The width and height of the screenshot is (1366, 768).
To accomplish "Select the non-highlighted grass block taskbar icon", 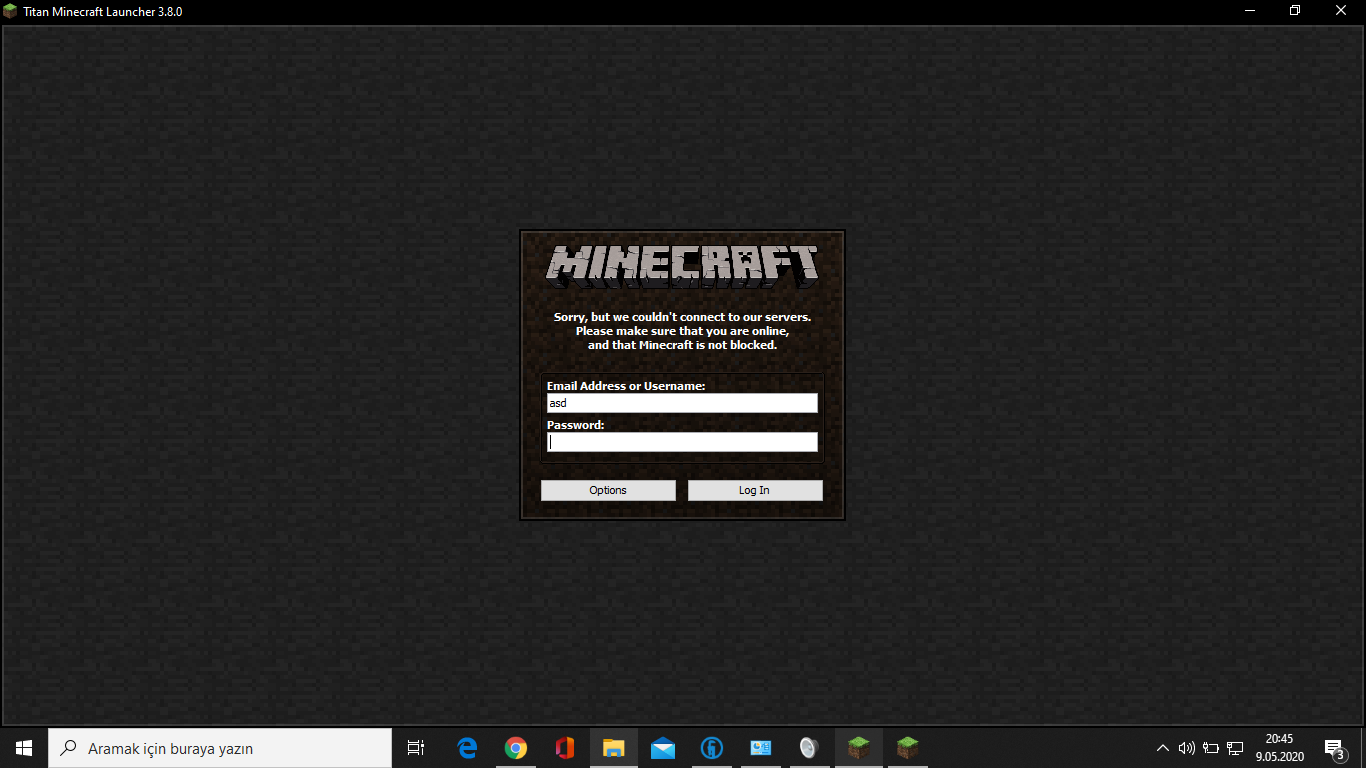I will 908,748.
